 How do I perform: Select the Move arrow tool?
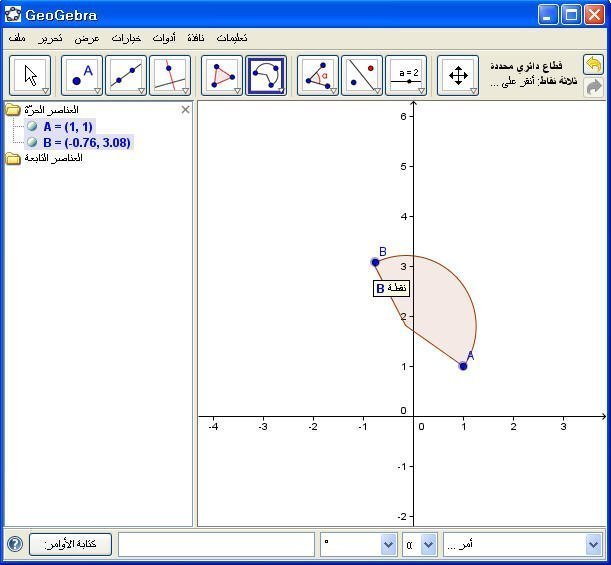30,76
